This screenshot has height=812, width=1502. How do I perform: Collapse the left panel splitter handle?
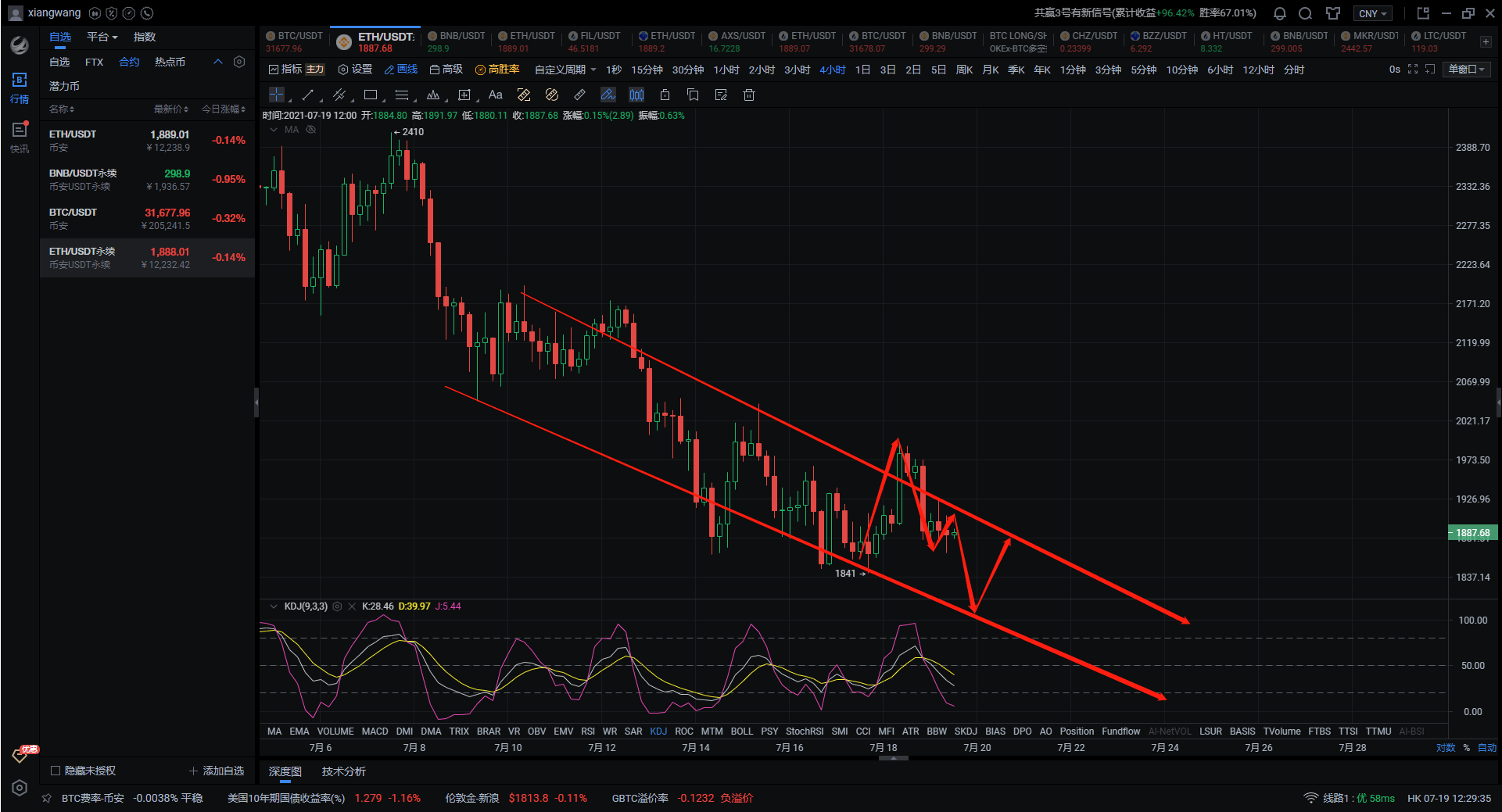[256, 402]
